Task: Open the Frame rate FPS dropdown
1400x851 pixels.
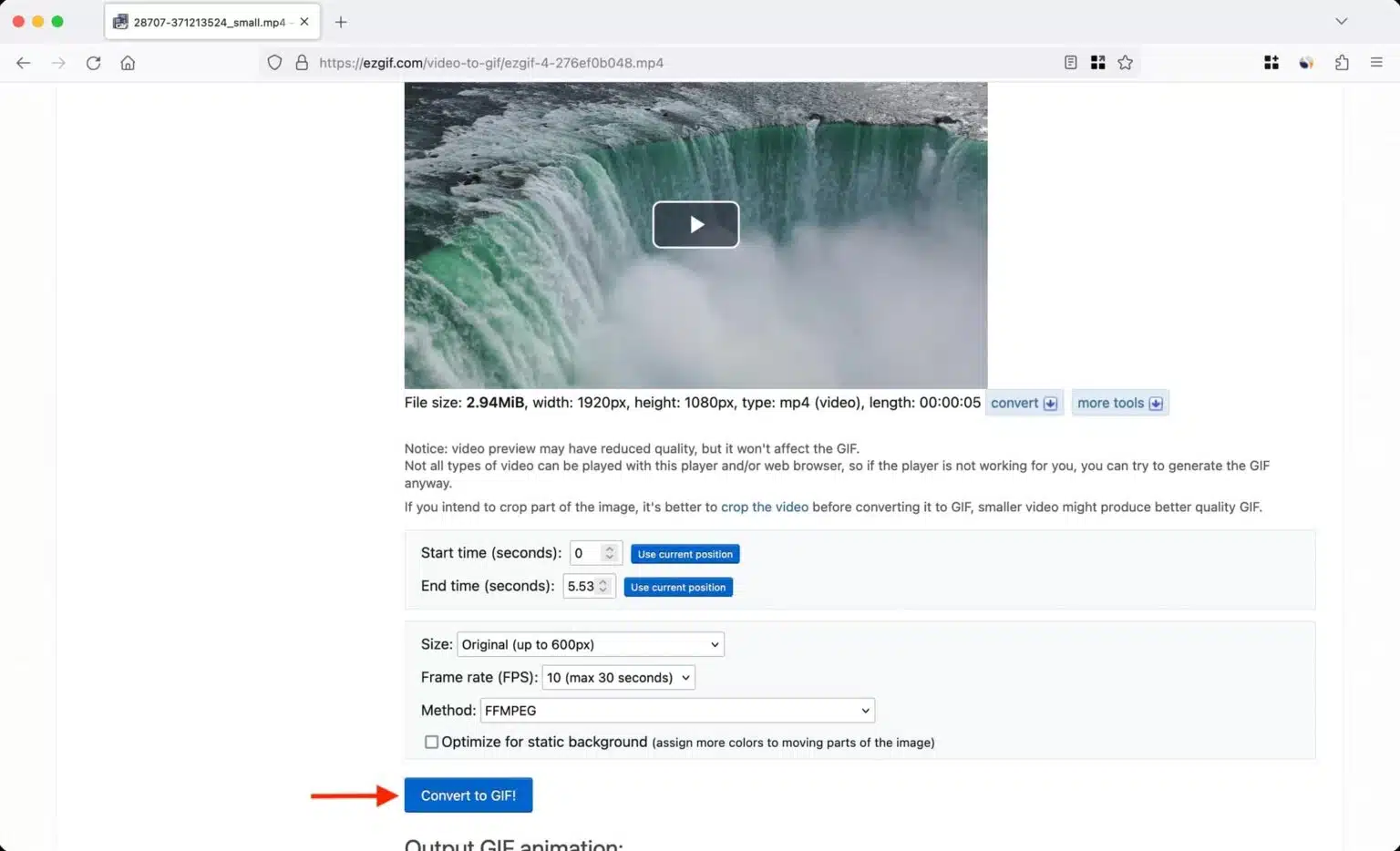Action: pyautogui.click(x=618, y=677)
